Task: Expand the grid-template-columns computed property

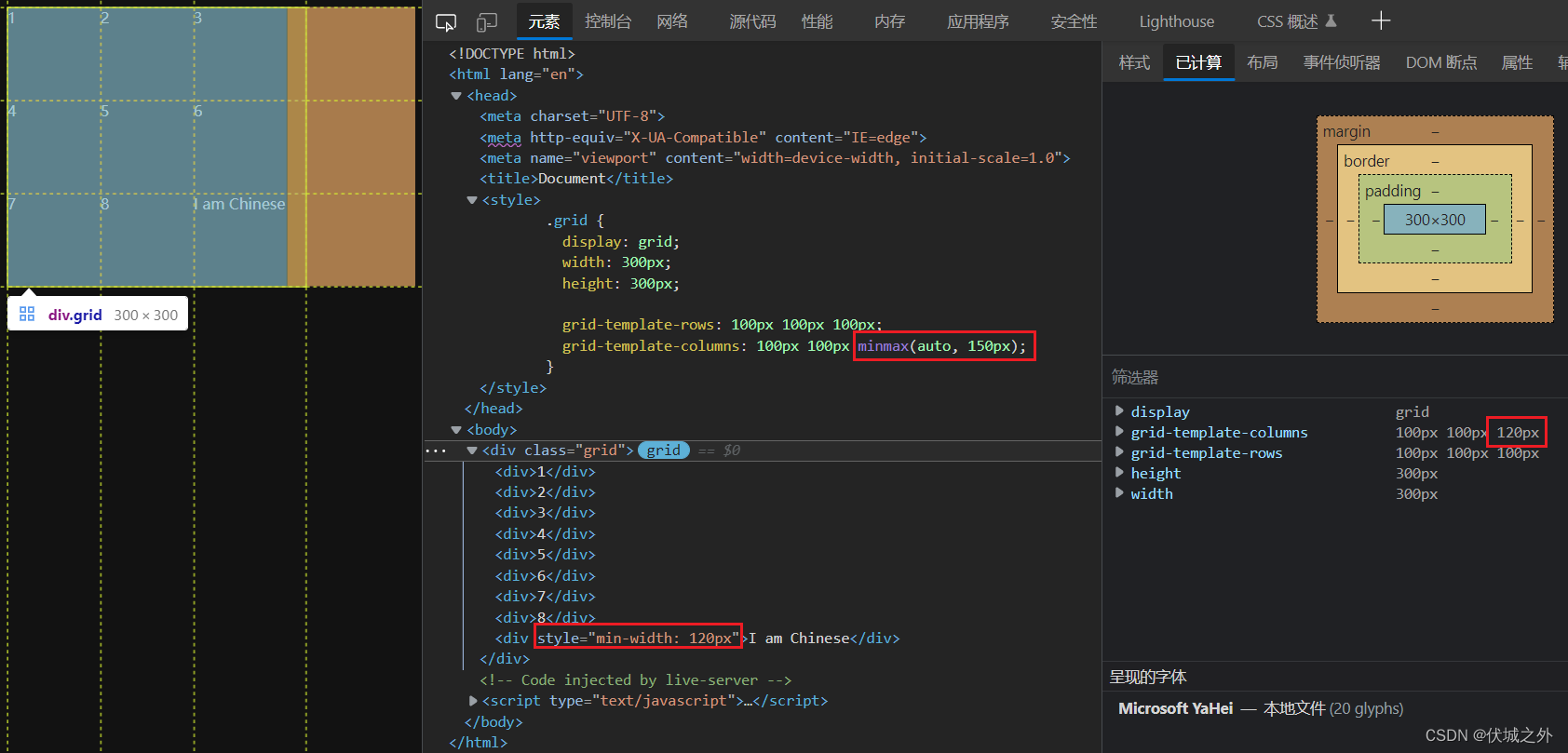Action: (x=1119, y=431)
